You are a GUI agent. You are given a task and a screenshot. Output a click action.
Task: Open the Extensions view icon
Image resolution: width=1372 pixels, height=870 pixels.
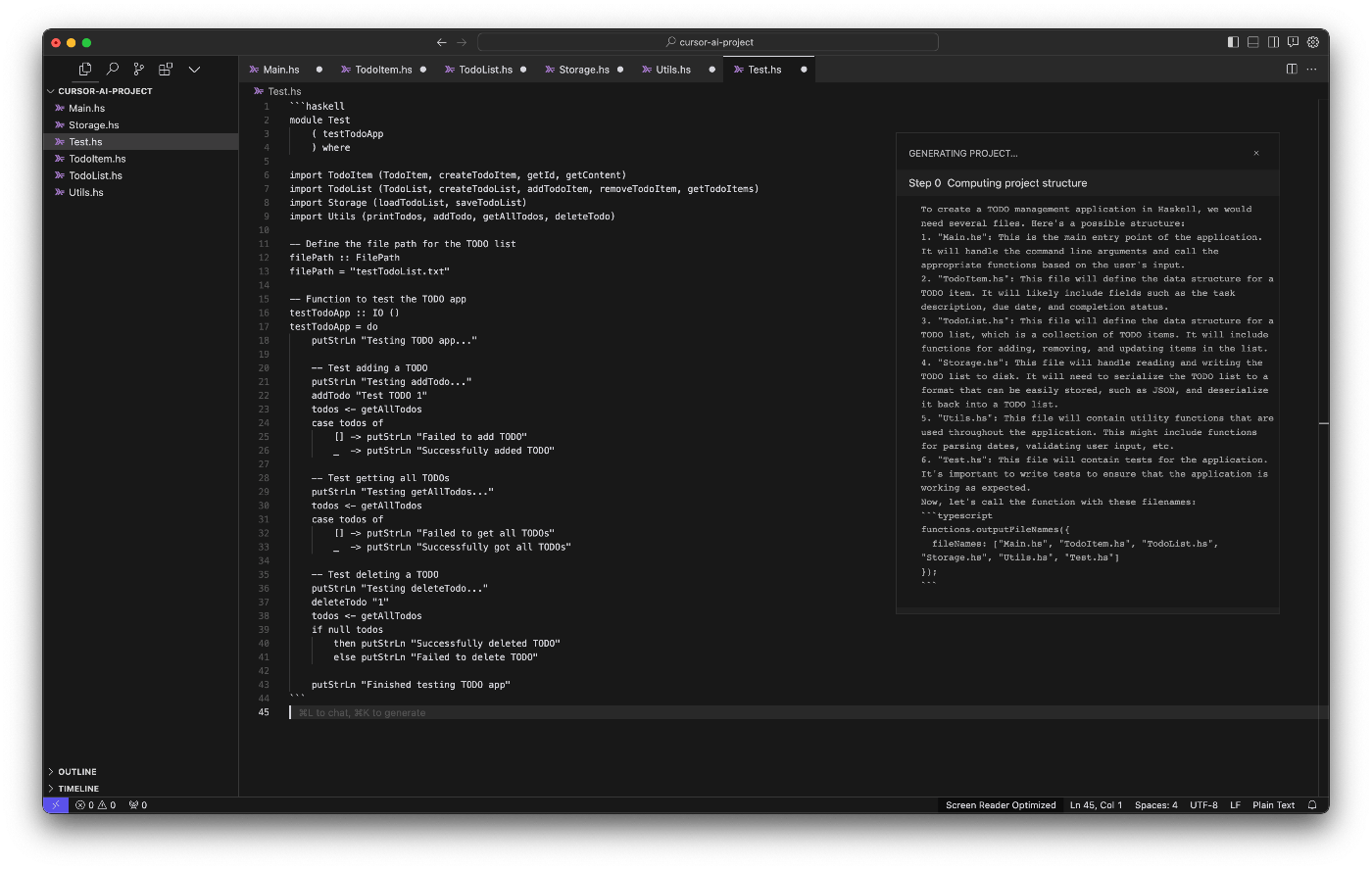[166, 69]
